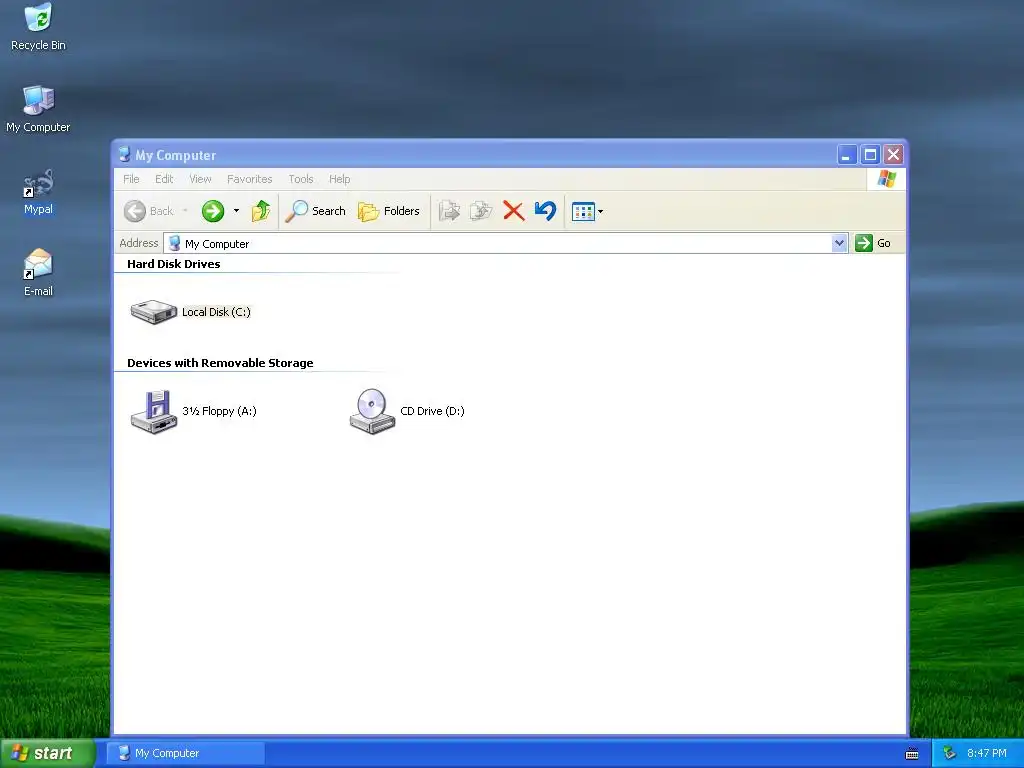Click the green Forward arrow button
The height and width of the screenshot is (768, 1024).
point(213,211)
